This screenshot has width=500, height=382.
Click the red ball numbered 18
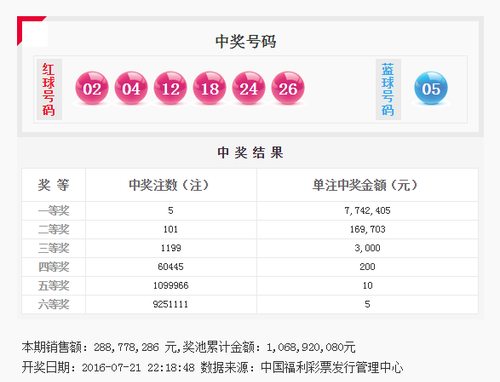pyautogui.click(x=209, y=88)
